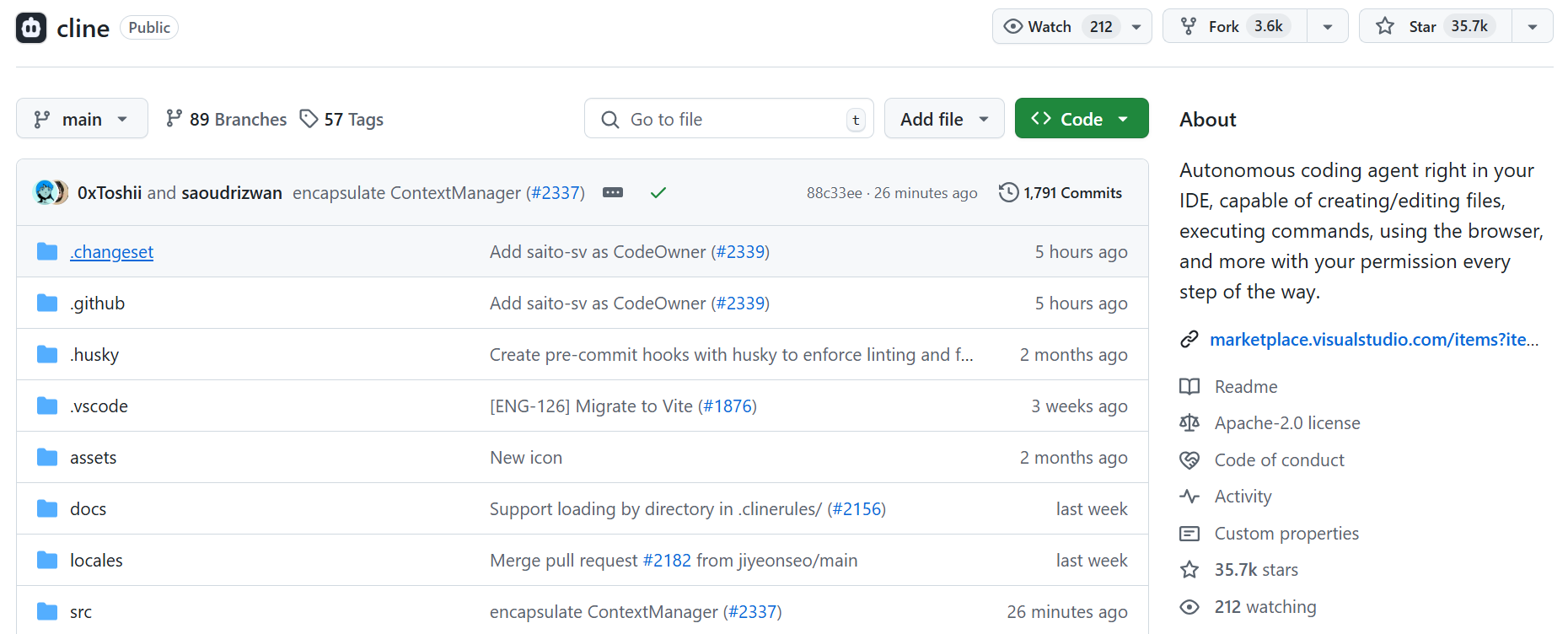Open #2339 link in .github row

(740, 304)
